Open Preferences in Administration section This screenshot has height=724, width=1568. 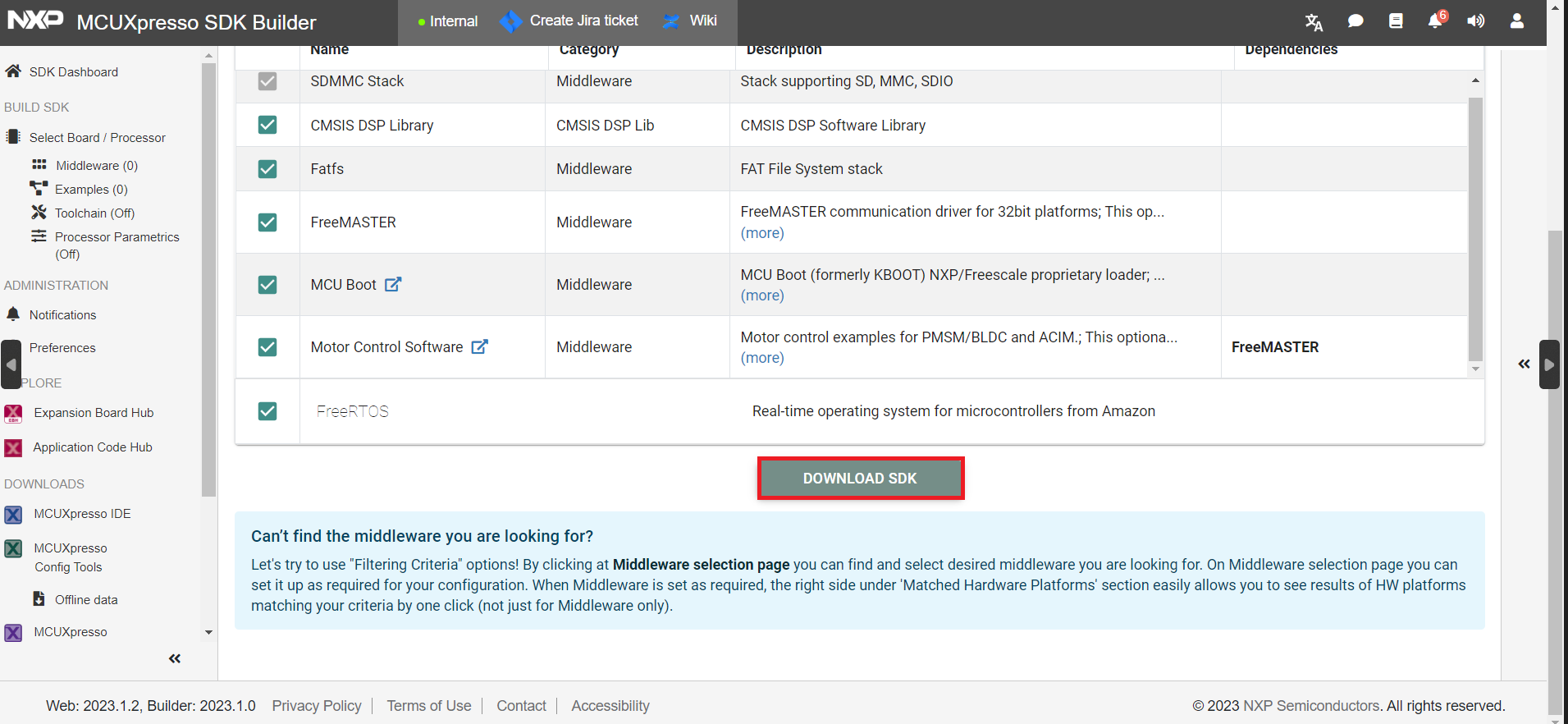(x=62, y=348)
